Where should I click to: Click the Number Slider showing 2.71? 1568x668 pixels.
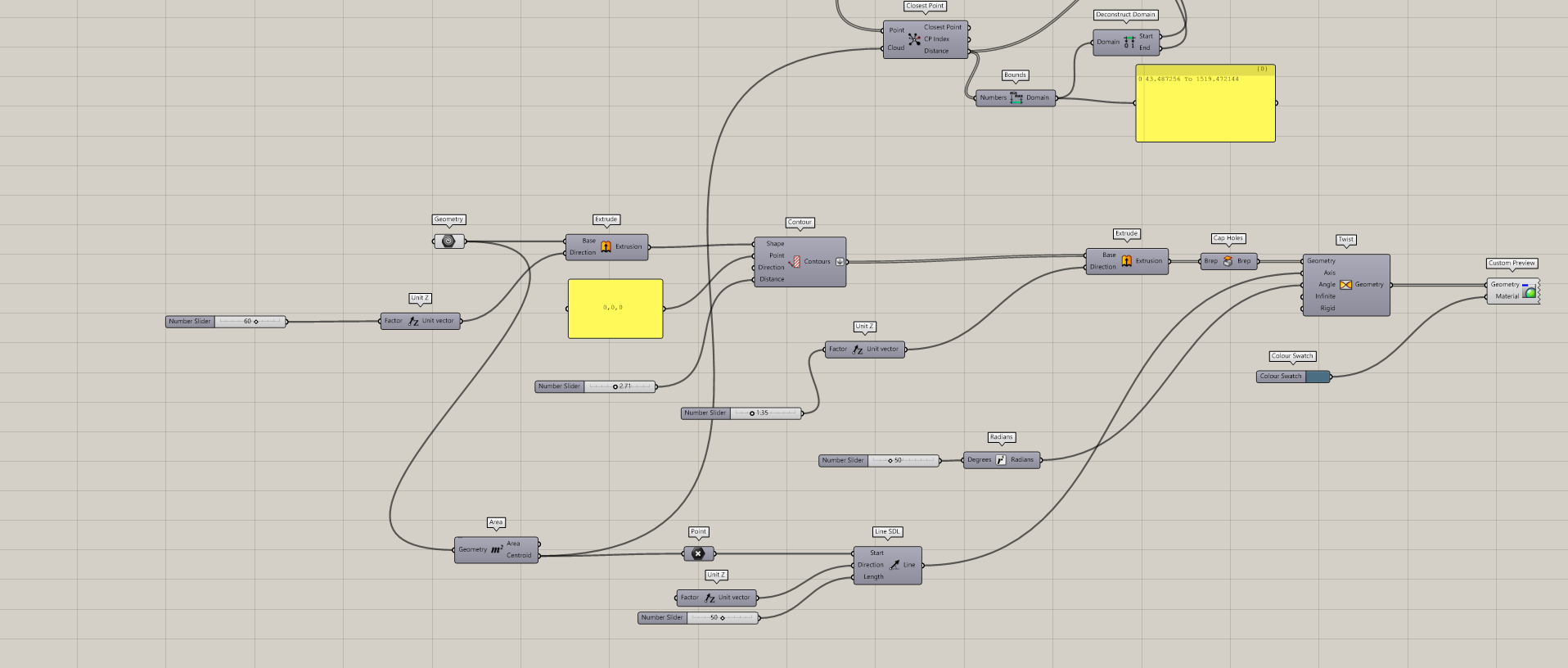click(596, 386)
